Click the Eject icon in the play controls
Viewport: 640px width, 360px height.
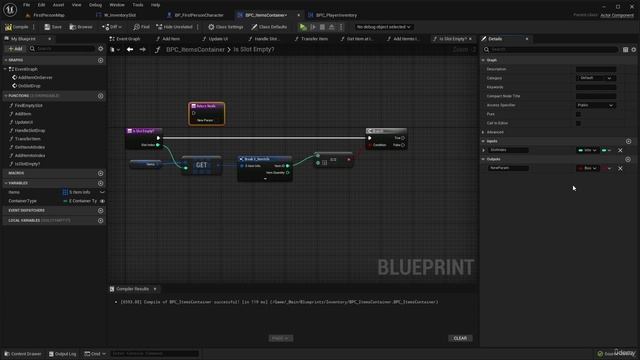point(332,27)
